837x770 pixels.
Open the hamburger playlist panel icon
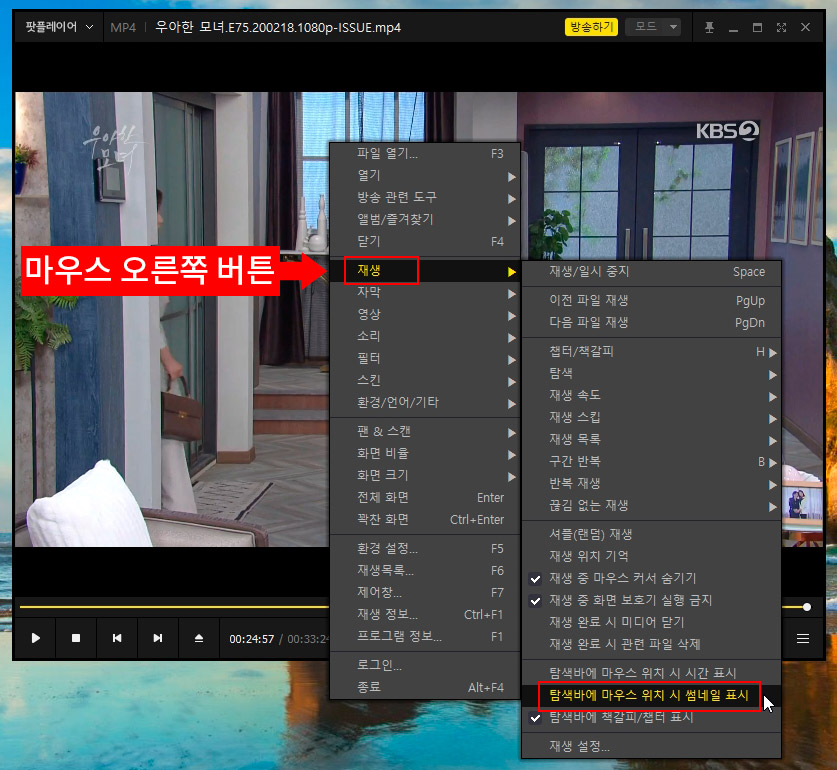point(803,639)
